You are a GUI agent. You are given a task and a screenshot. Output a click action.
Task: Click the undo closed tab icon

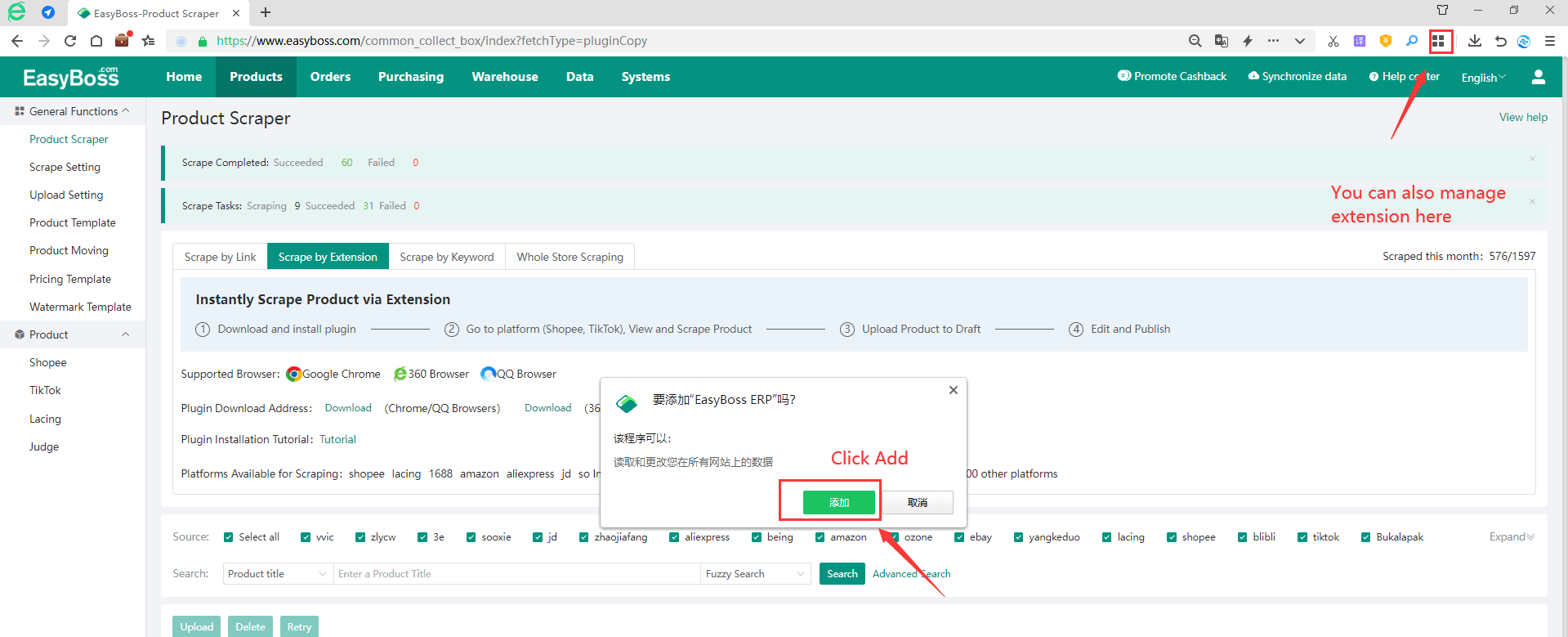1500,41
